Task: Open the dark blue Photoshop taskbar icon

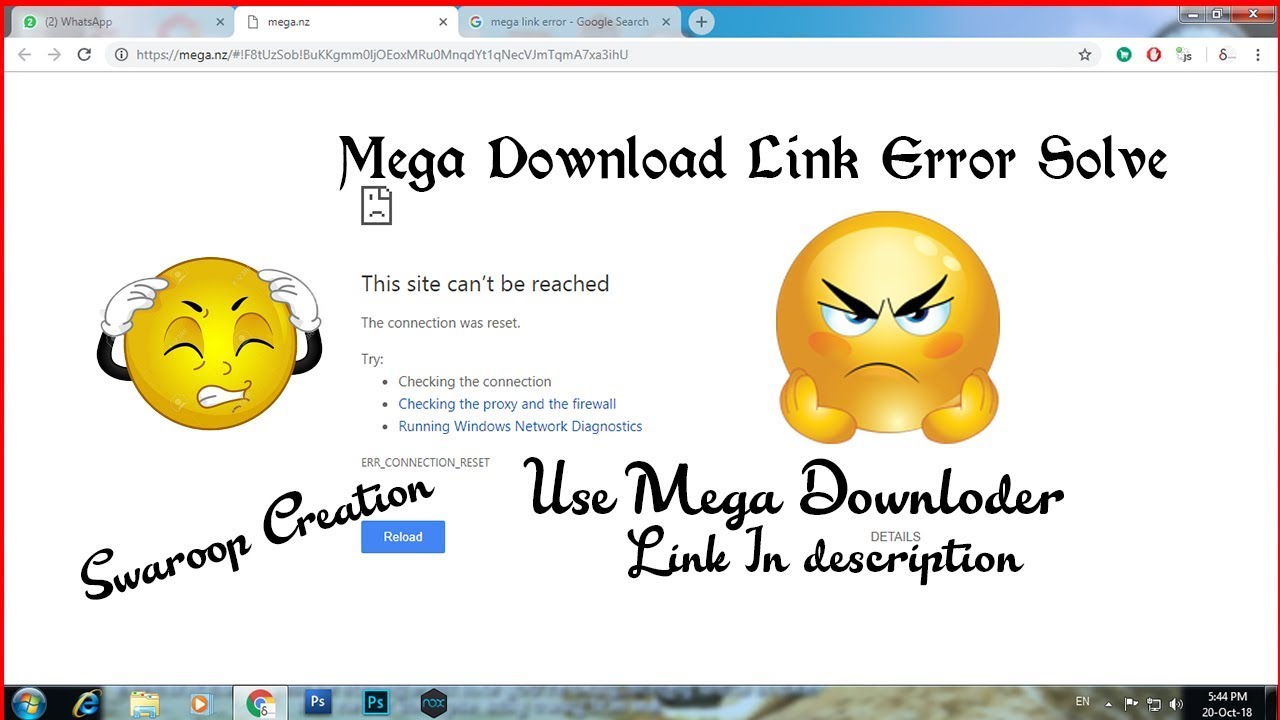Action: (317, 702)
